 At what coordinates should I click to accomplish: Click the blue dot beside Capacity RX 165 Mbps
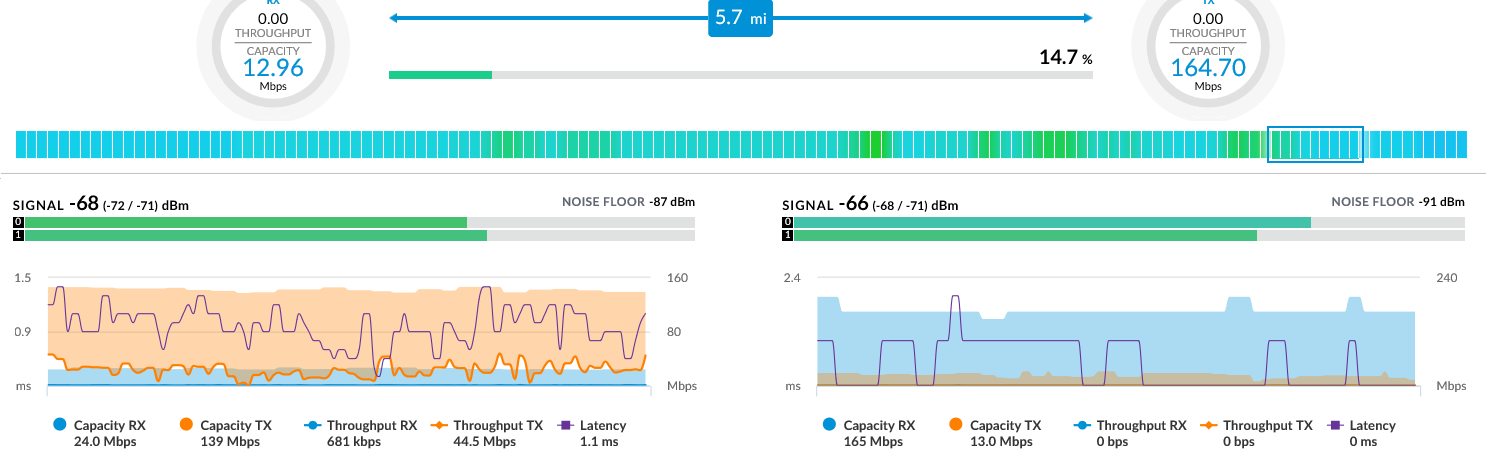click(x=827, y=426)
